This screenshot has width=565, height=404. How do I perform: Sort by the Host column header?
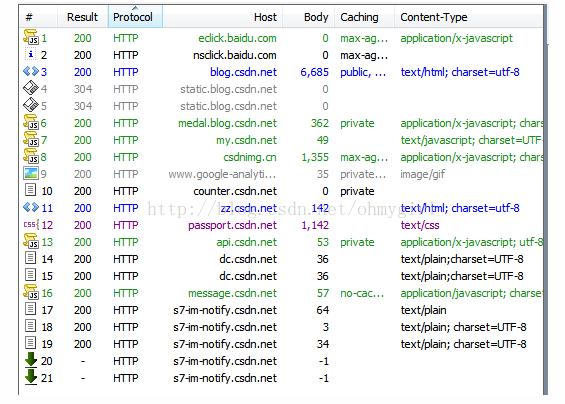265,17
